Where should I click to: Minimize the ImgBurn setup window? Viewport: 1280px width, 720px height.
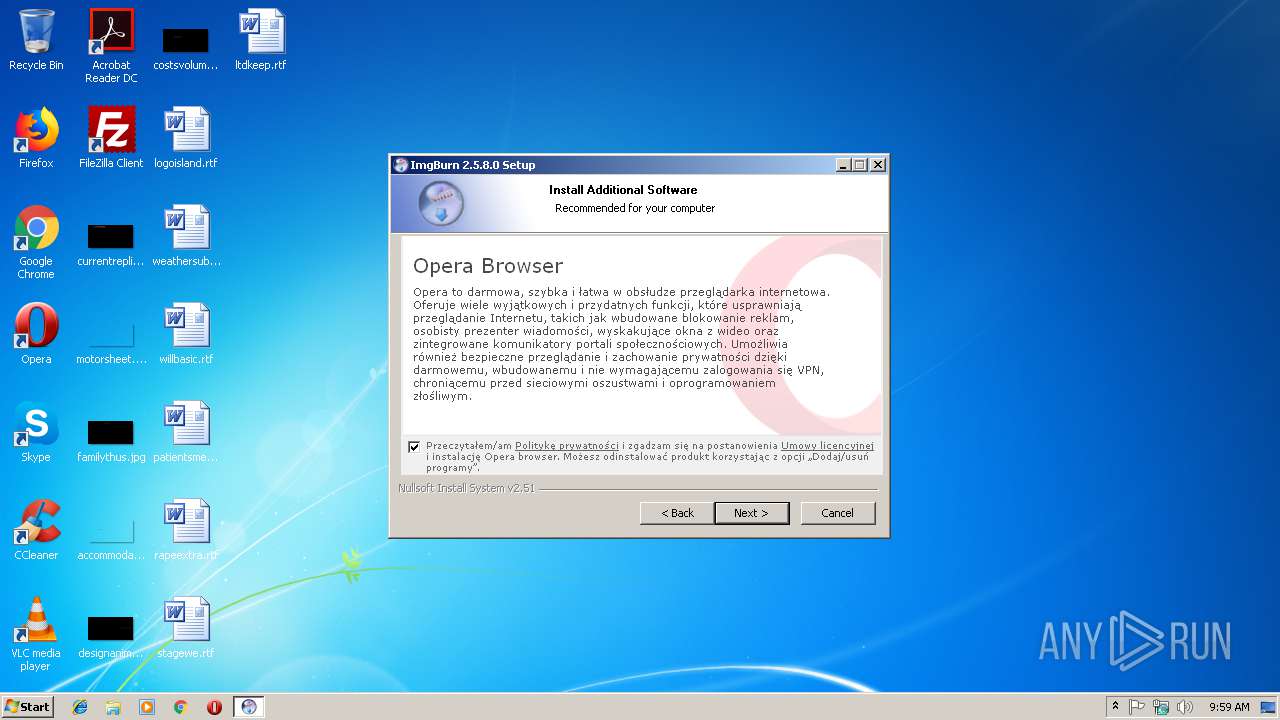point(843,165)
